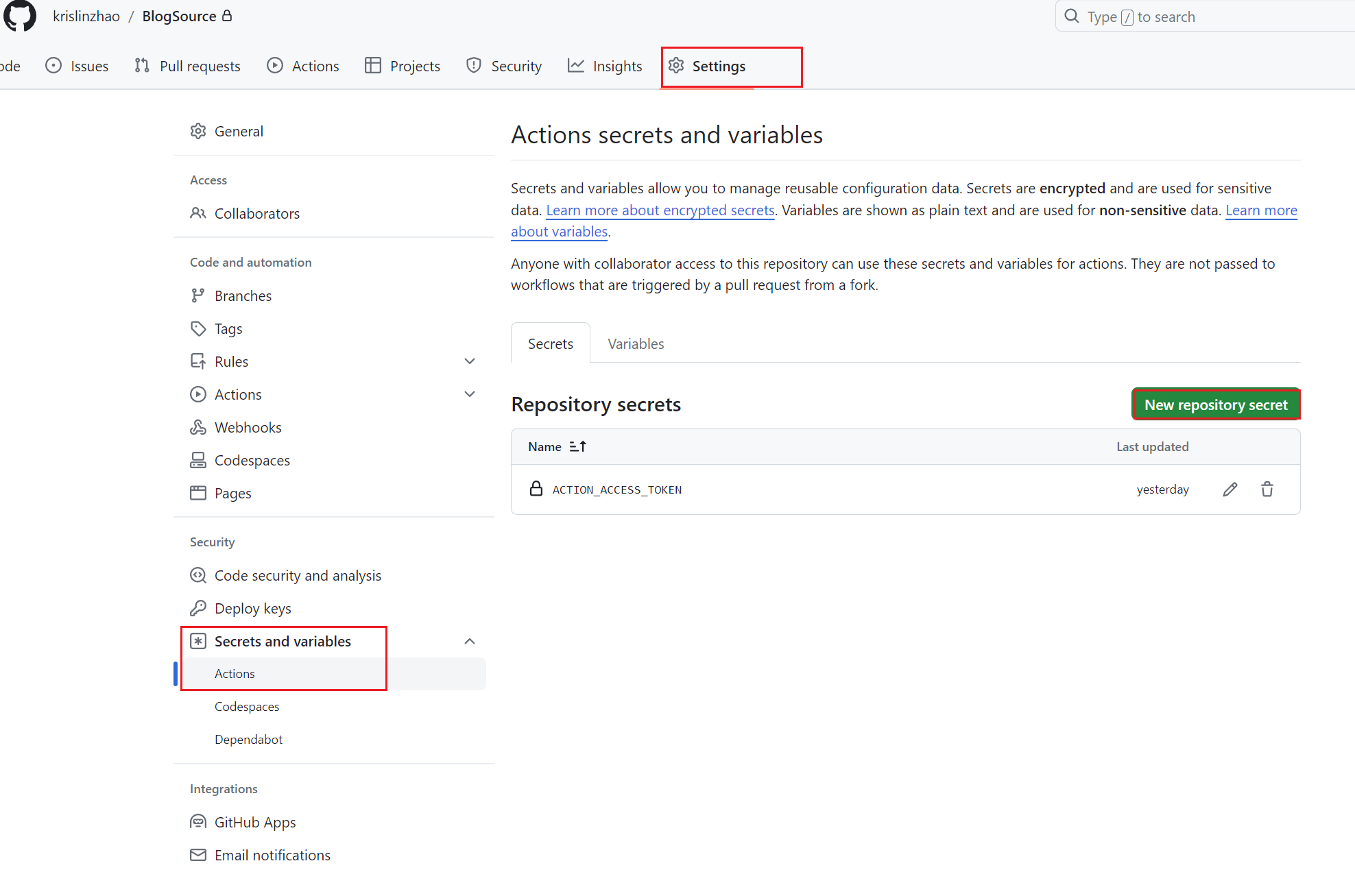Open Codespaces under Secrets and variables
The image size is (1355, 896).
[247, 707]
